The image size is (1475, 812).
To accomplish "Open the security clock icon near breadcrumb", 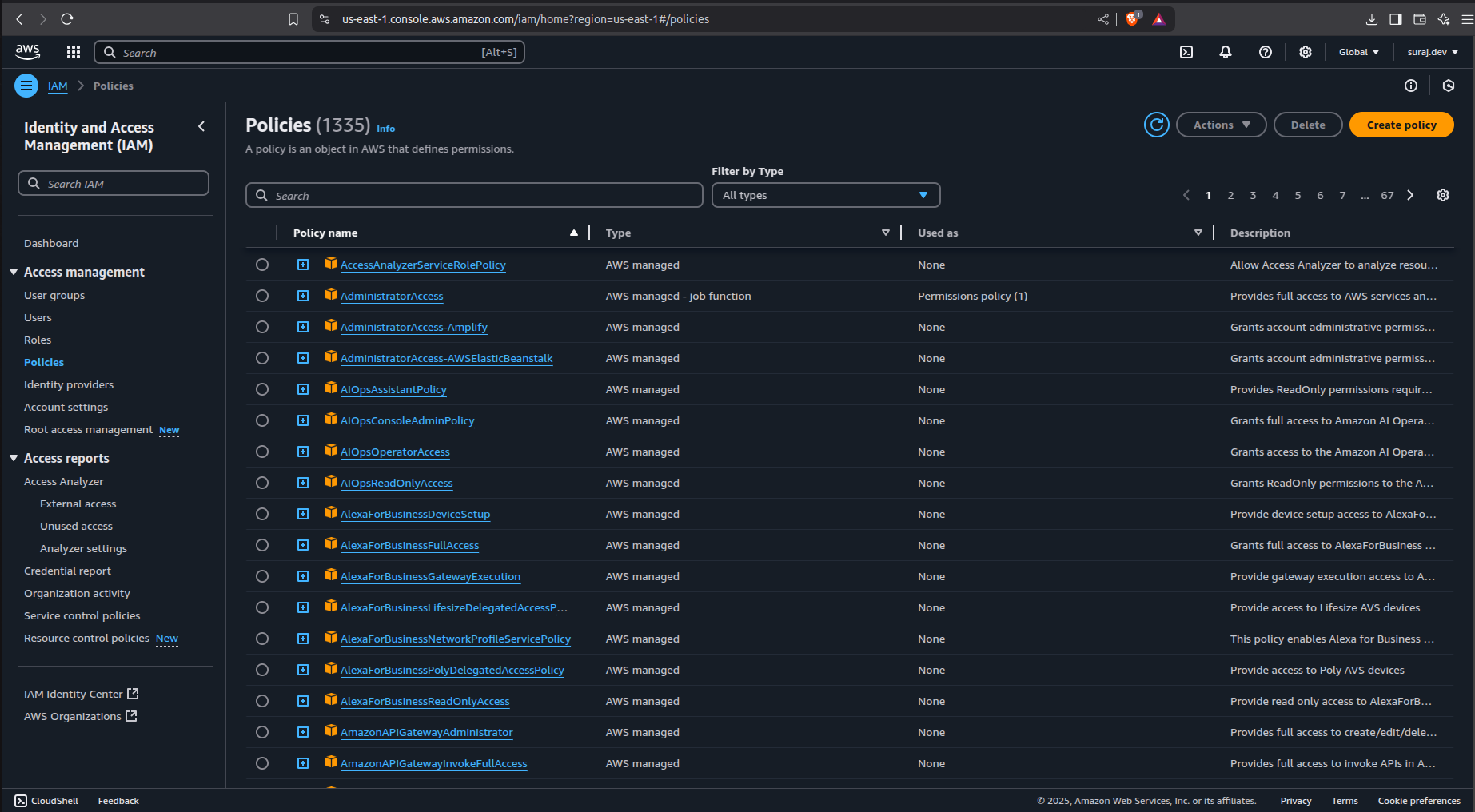I will coord(1449,86).
